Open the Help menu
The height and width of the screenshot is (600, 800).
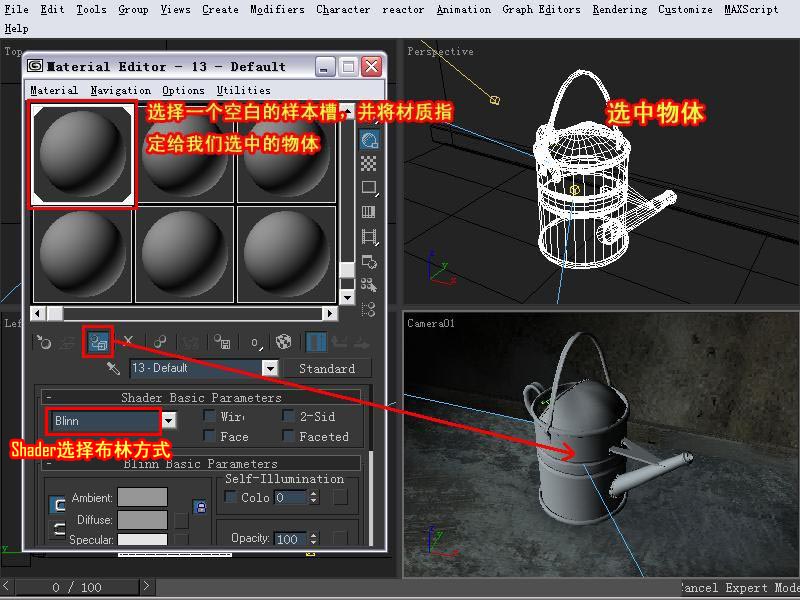[x=16, y=29]
